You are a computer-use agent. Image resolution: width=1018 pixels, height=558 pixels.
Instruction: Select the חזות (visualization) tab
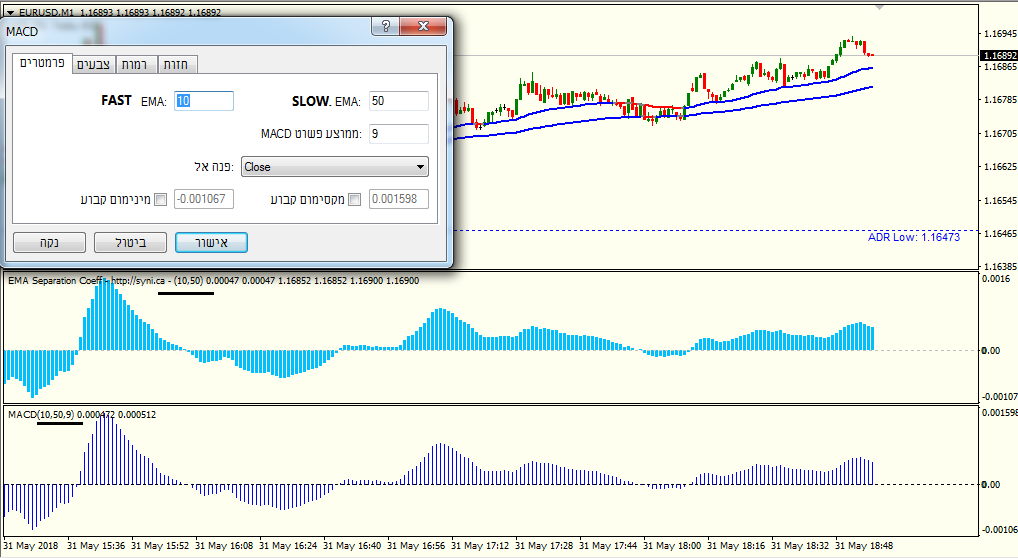click(x=175, y=64)
